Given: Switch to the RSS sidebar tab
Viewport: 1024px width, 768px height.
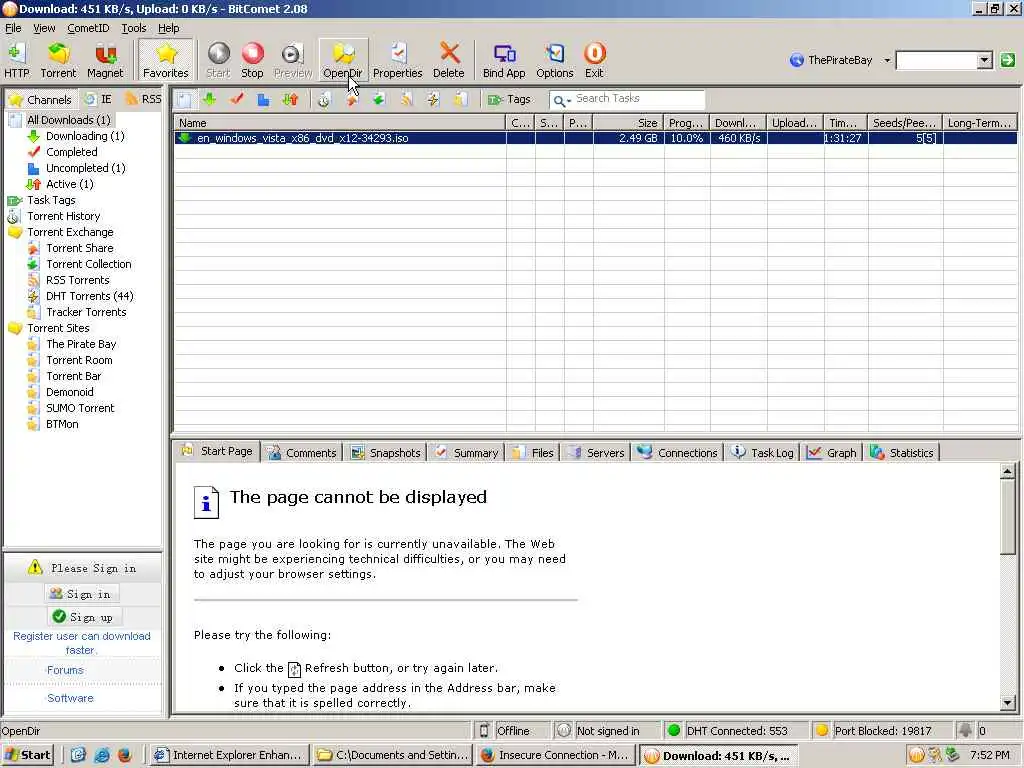Looking at the screenshot, I should click(x=143, y=99).
